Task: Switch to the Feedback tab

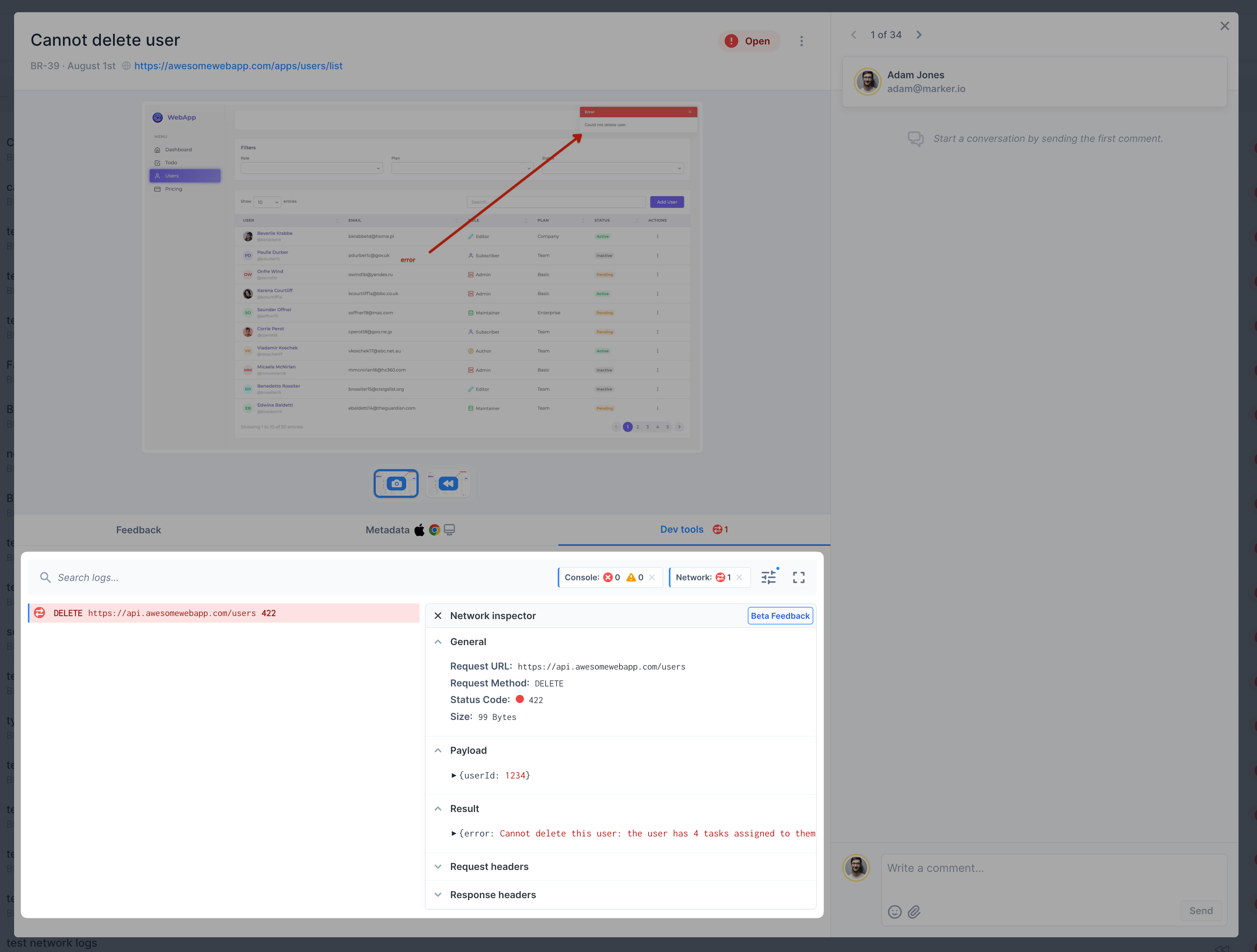Action: pos(139,530)
